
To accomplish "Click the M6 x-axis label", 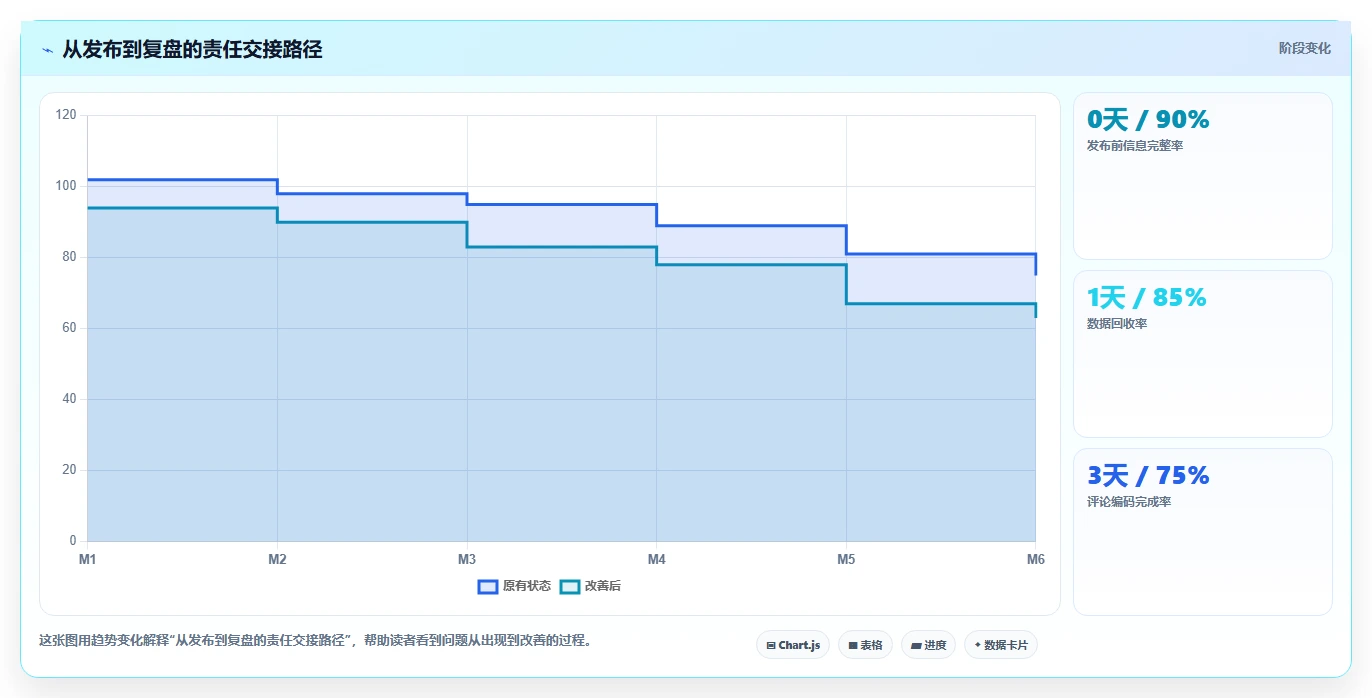I will (1036, 559).
